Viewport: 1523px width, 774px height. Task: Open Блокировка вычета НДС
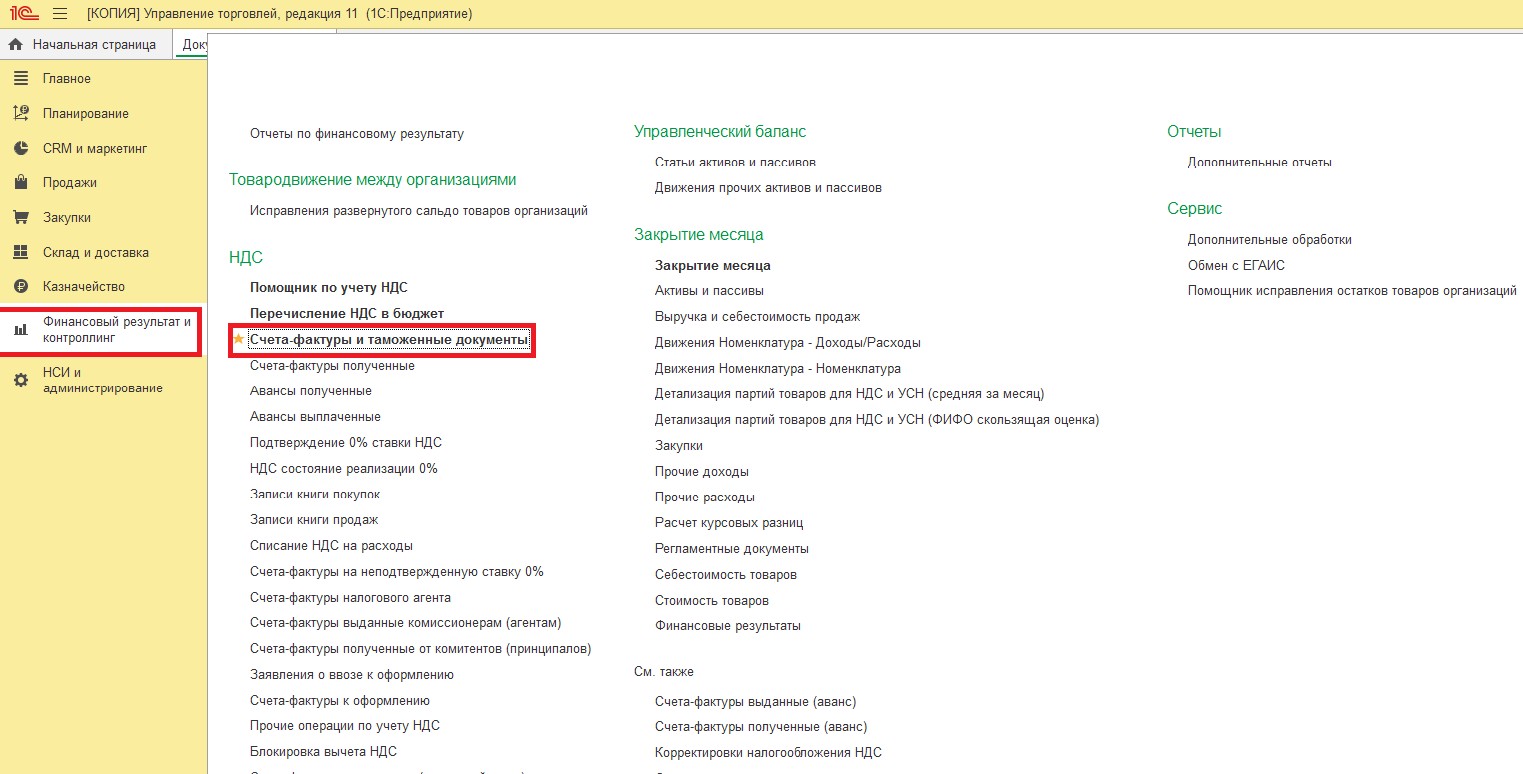coord(324,752)
